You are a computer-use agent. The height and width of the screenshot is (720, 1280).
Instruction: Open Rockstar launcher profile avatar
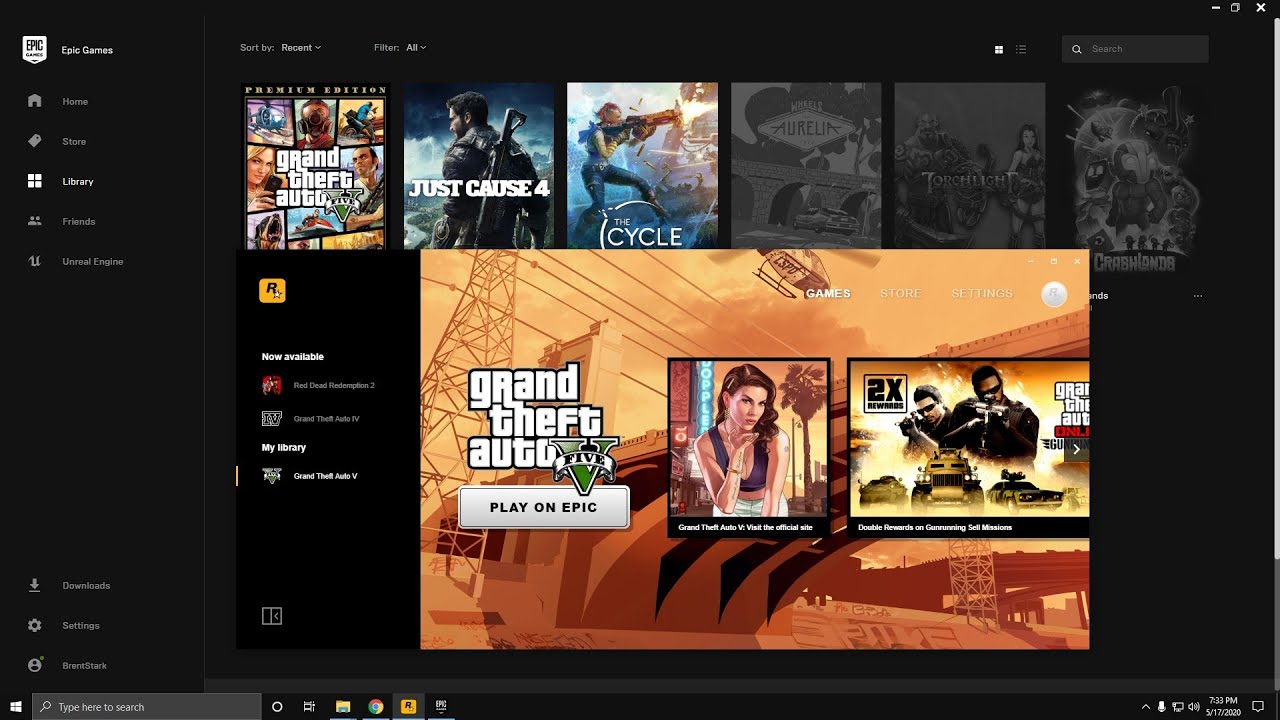(1054, 294)
